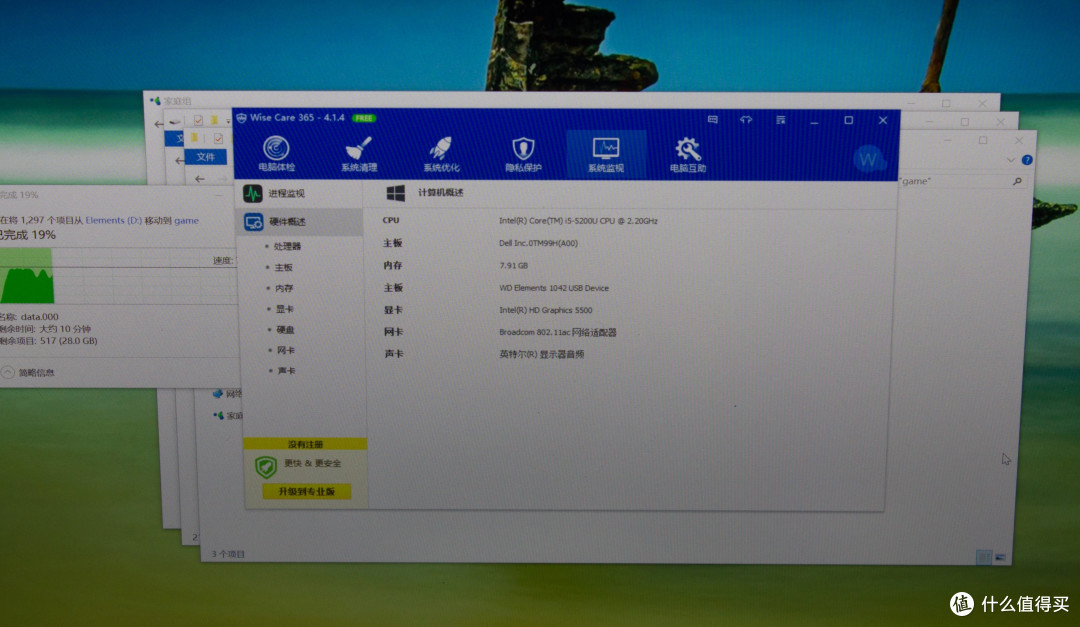The width and height of the screenshot is (1080, 627).
Task: Click the Windows logo beside 计算机概述
Action: [396, 193]
